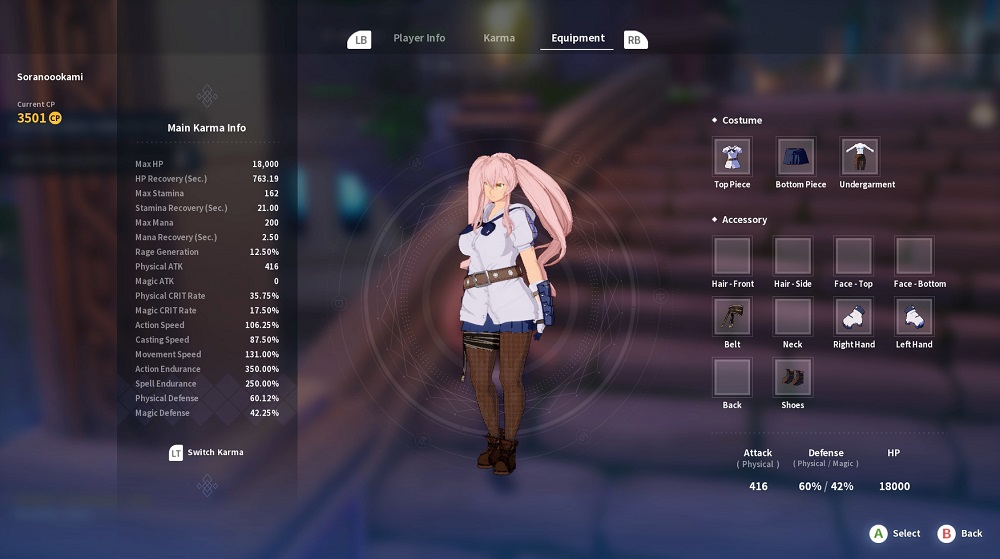Viewport: 1000px width, 559px height.
Task: Click the Stamina Recovery (Sec.) stat label
Action: point(181,208)
